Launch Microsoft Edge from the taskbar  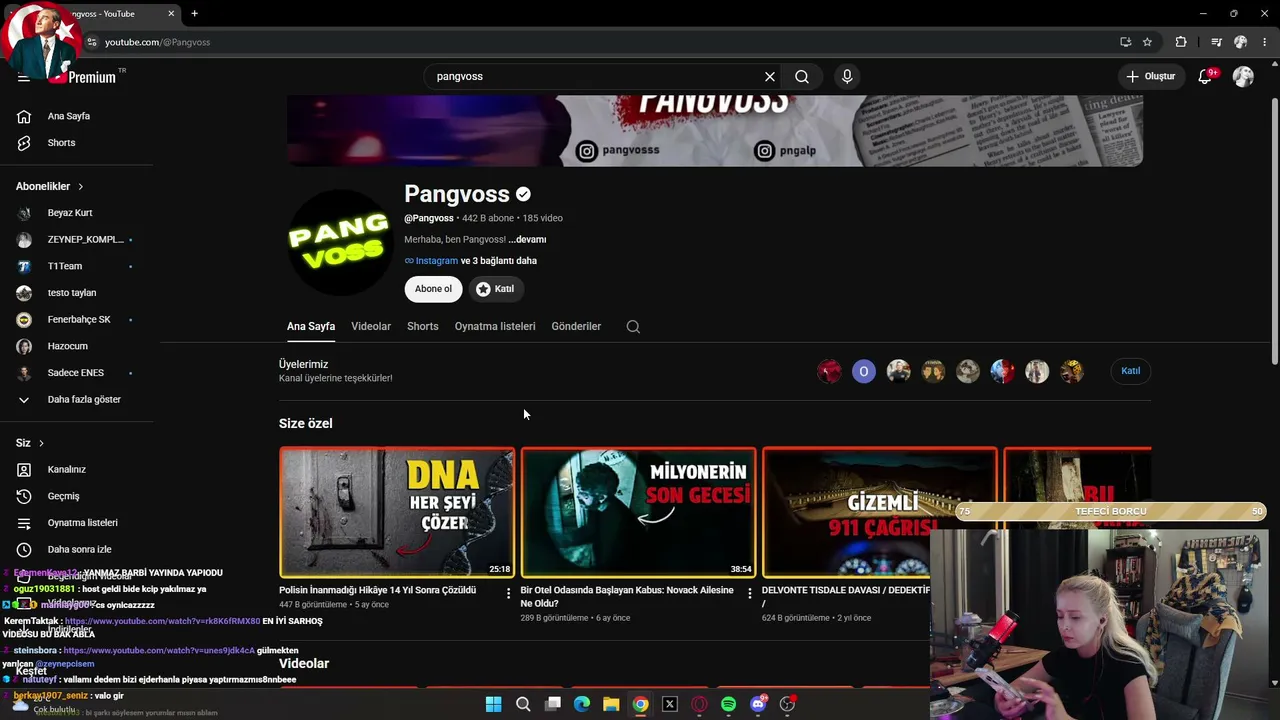(x=582, y=704)
